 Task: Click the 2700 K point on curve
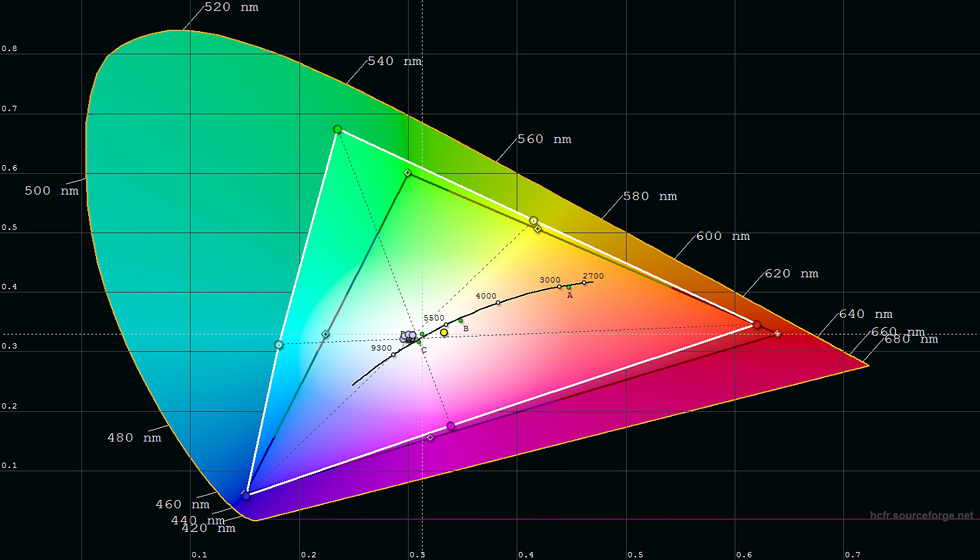(585, 283)
